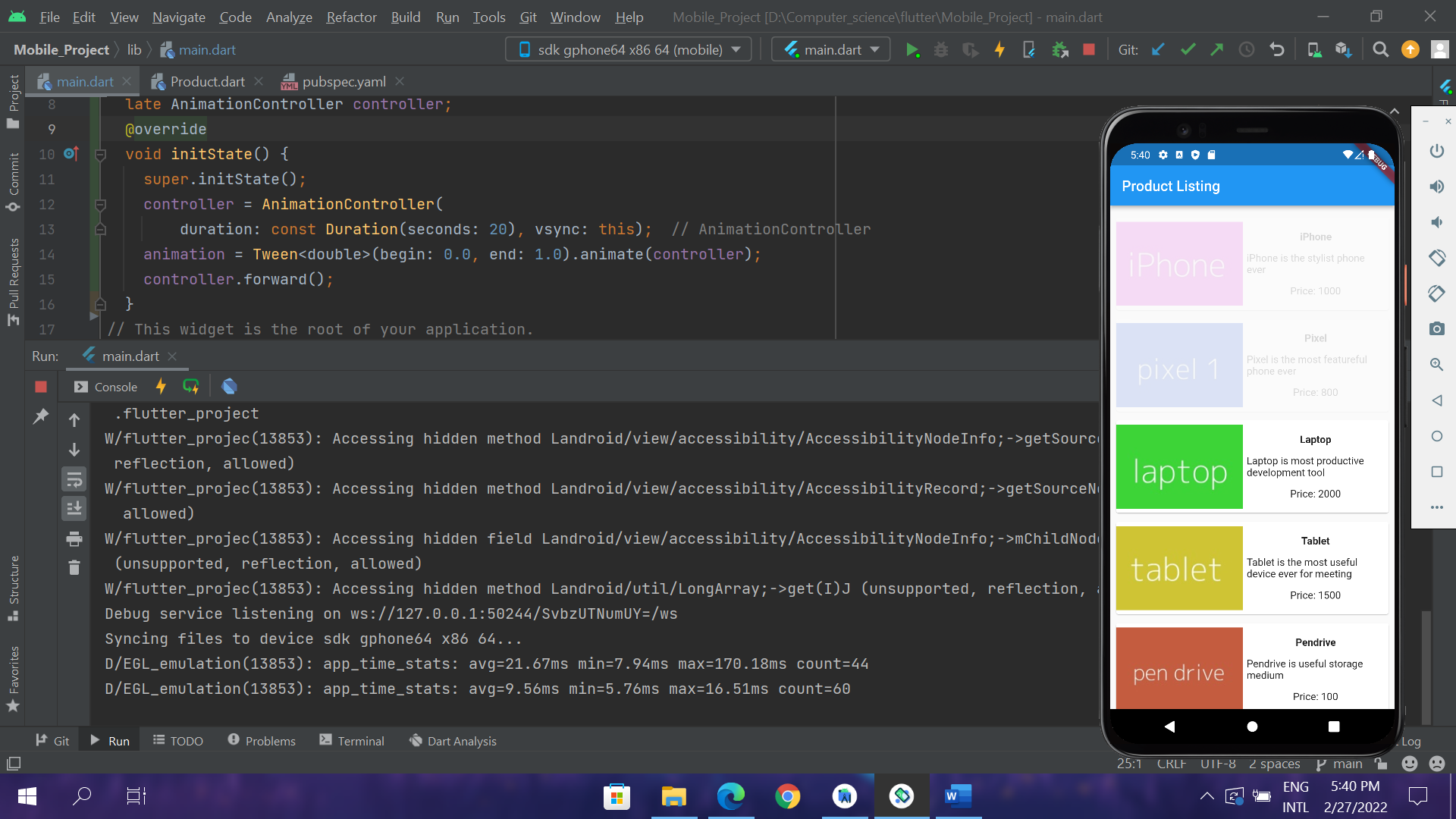Open Flutter DevTools in Run panel
1456x819 pixels.
point(229,387)
